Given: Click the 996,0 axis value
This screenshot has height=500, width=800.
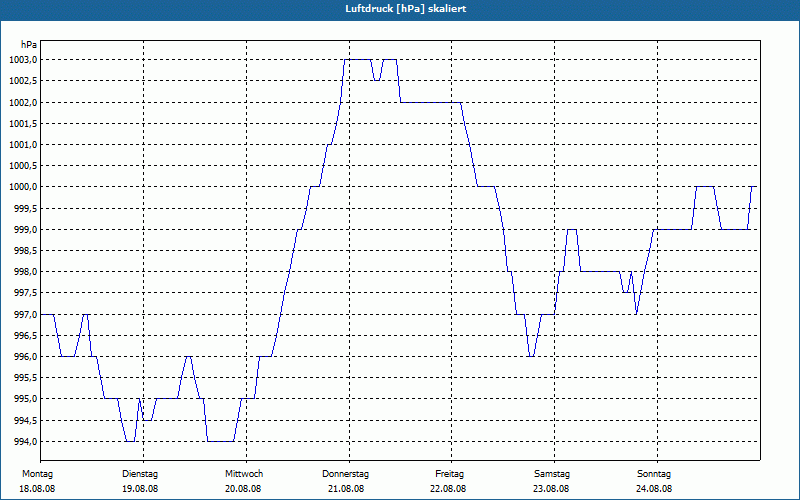Looking at the screenshot, I should coord(25,357).
